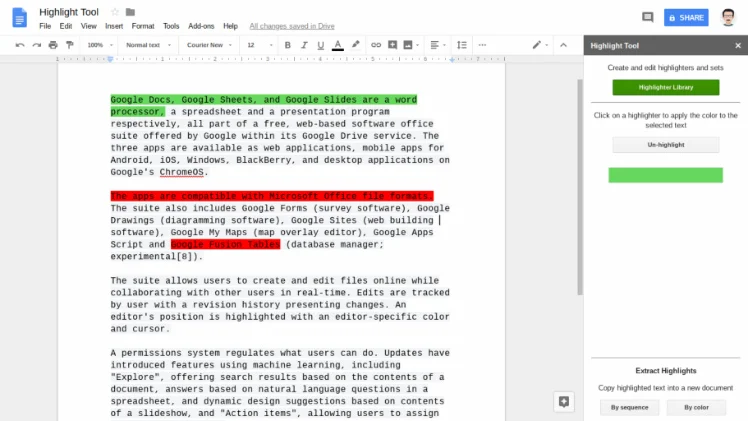Toggle Italic formatting
The image size is (748, 421).
click(304, 45)
